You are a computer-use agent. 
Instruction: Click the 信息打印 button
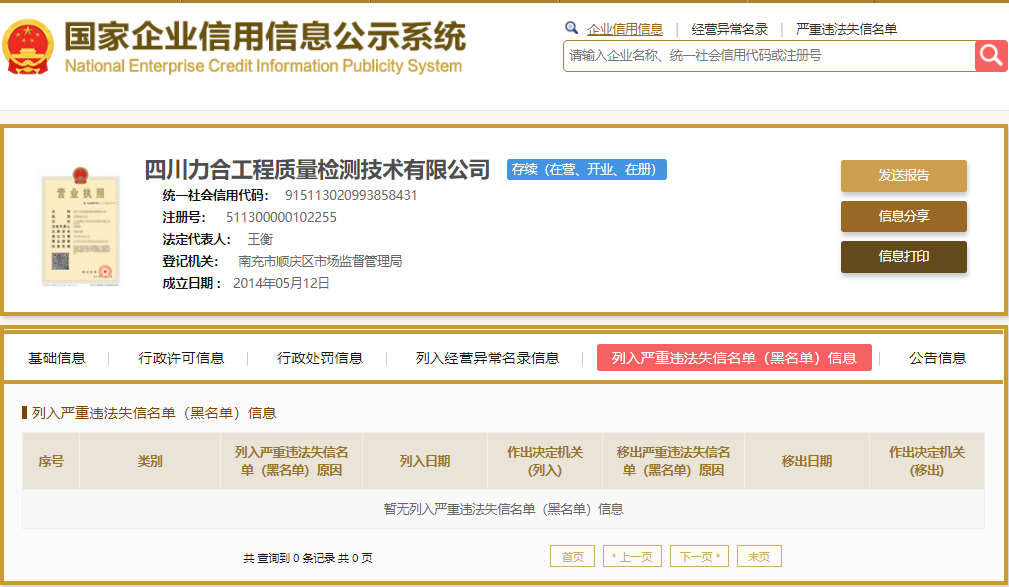point(903,257)
